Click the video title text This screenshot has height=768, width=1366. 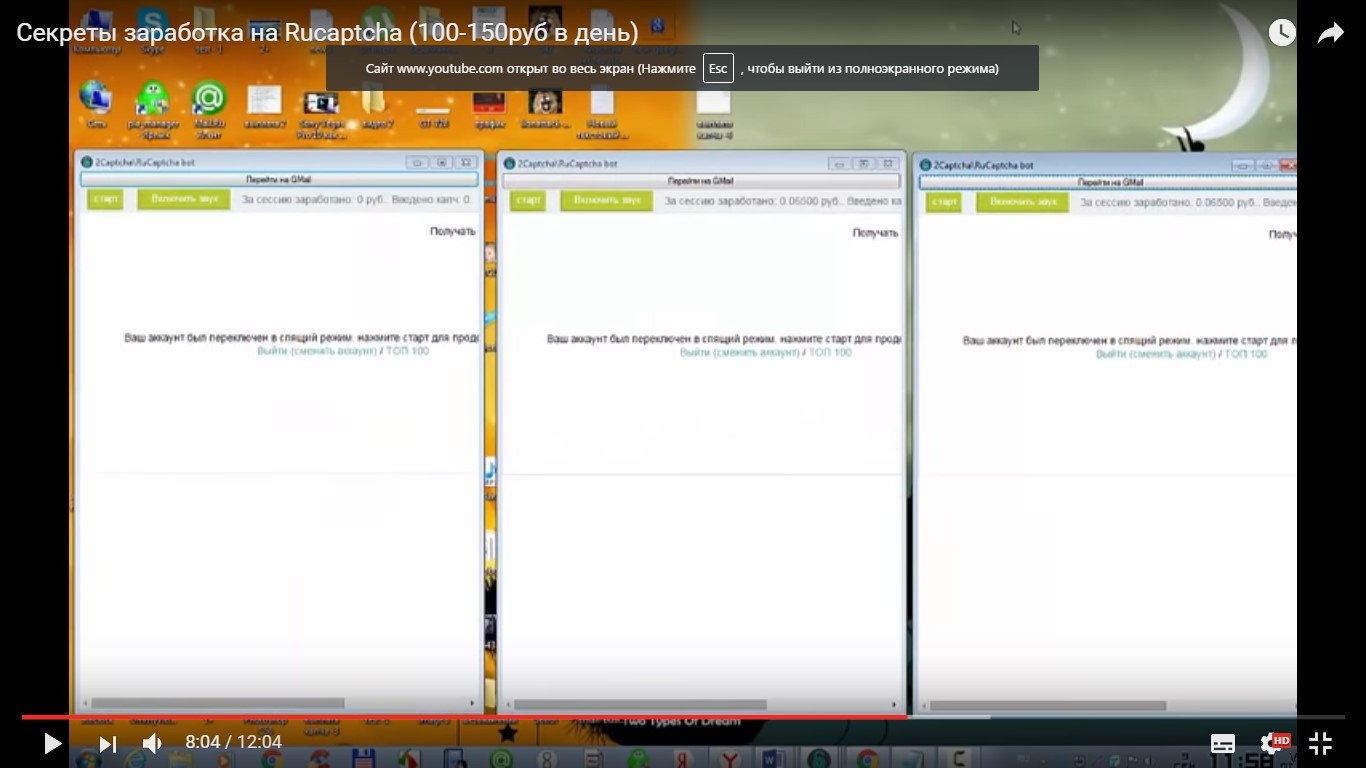click(x=327, y=33)
